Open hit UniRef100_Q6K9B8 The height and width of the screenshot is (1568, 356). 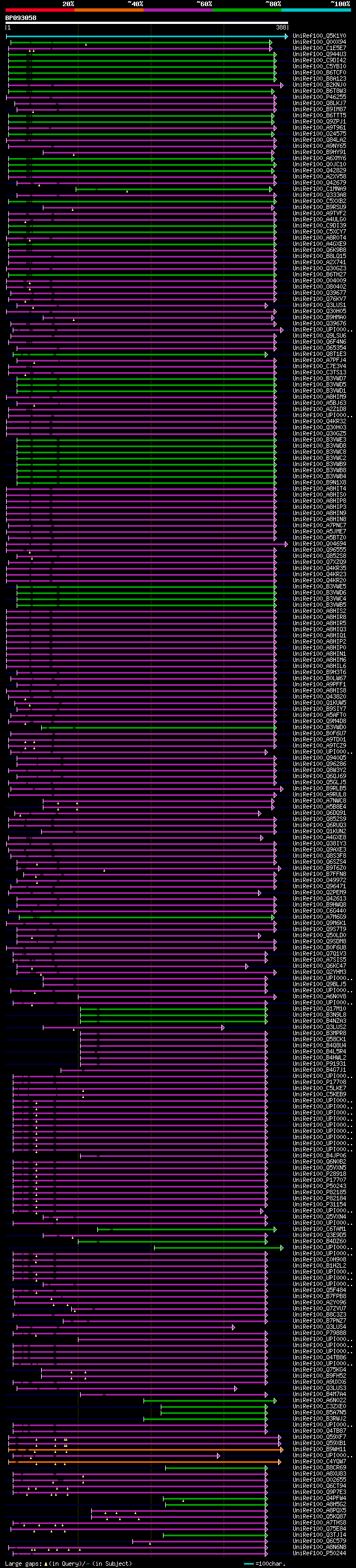click(x=319, y=250)
